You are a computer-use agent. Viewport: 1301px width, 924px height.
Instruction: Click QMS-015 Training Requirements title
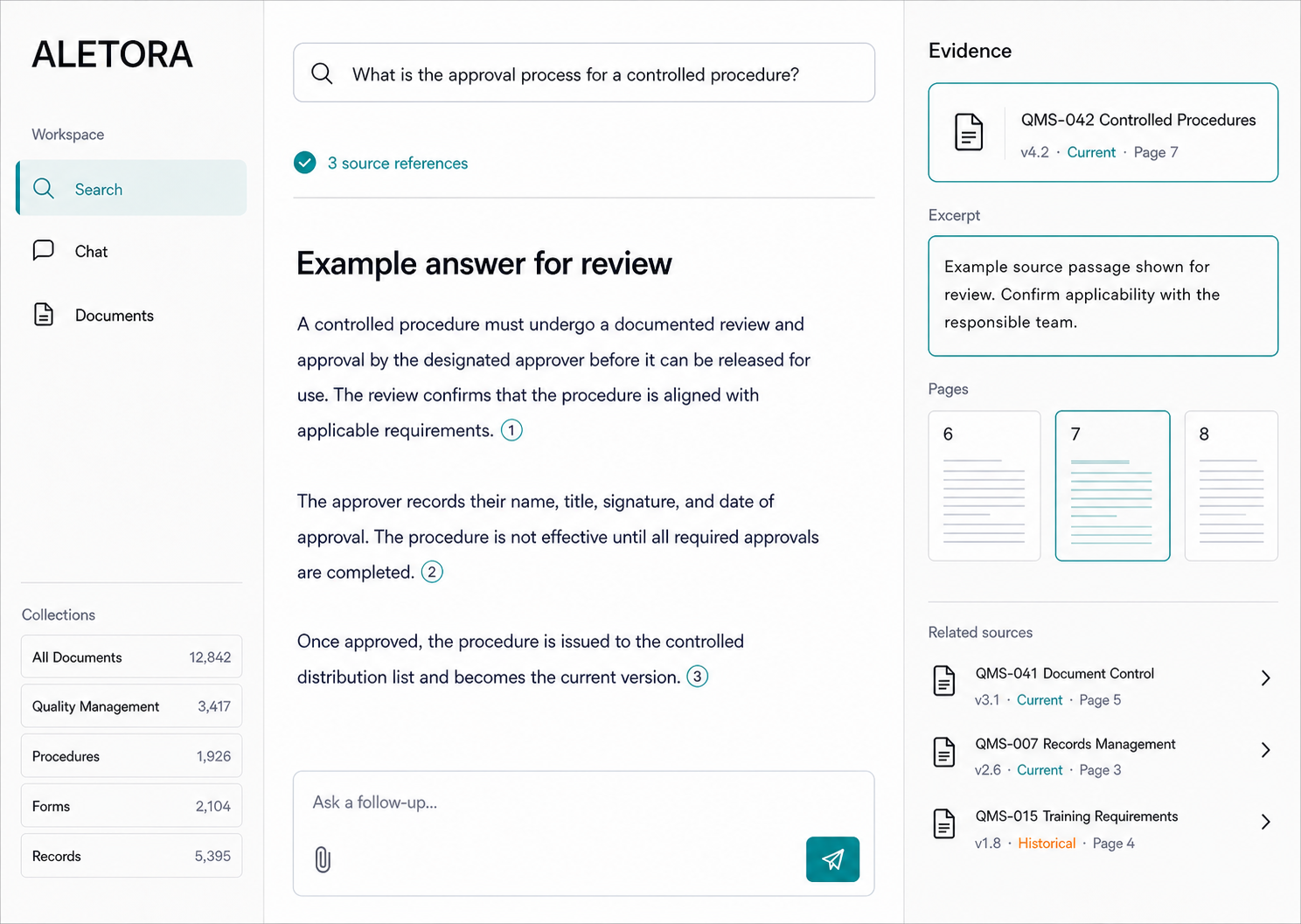(1076, 816)
